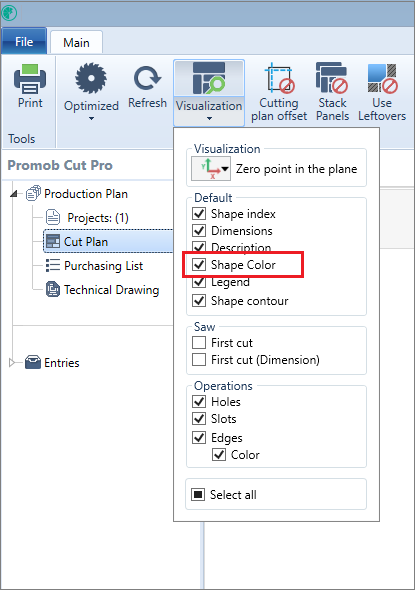Switch to the Main ribbon tab
Screen dimensions: 415x590
pos(76,43)
